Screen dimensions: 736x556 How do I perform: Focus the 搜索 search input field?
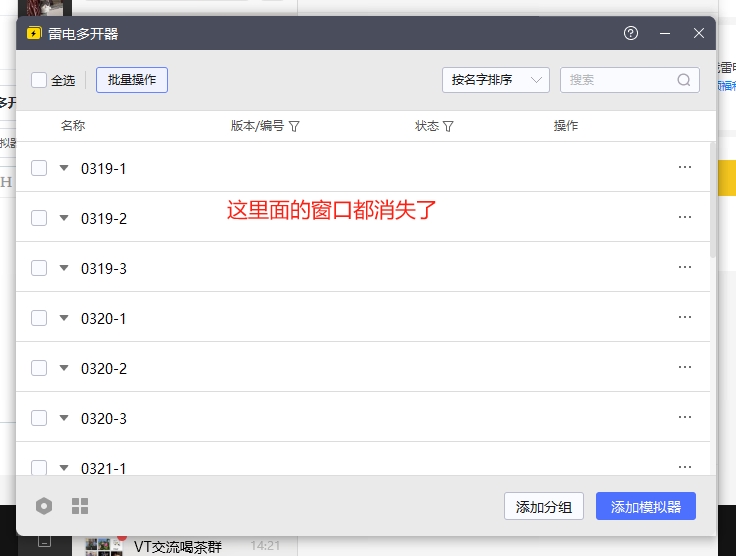click(620, 80)
